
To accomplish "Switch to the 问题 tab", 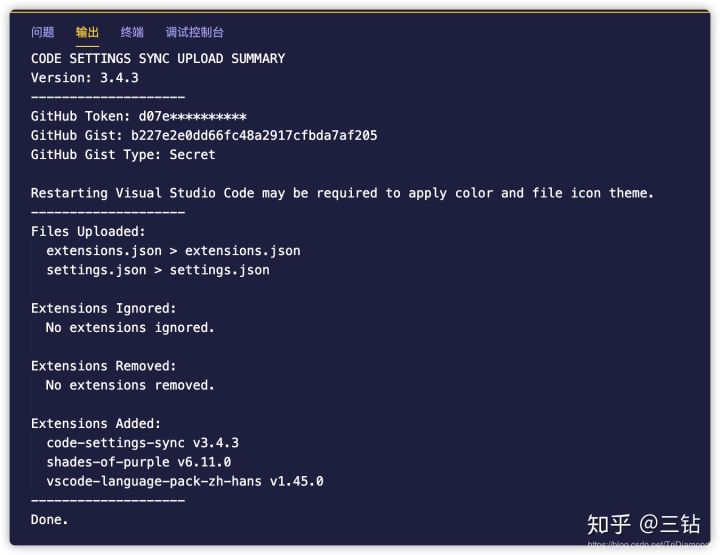I will point(43,32).
